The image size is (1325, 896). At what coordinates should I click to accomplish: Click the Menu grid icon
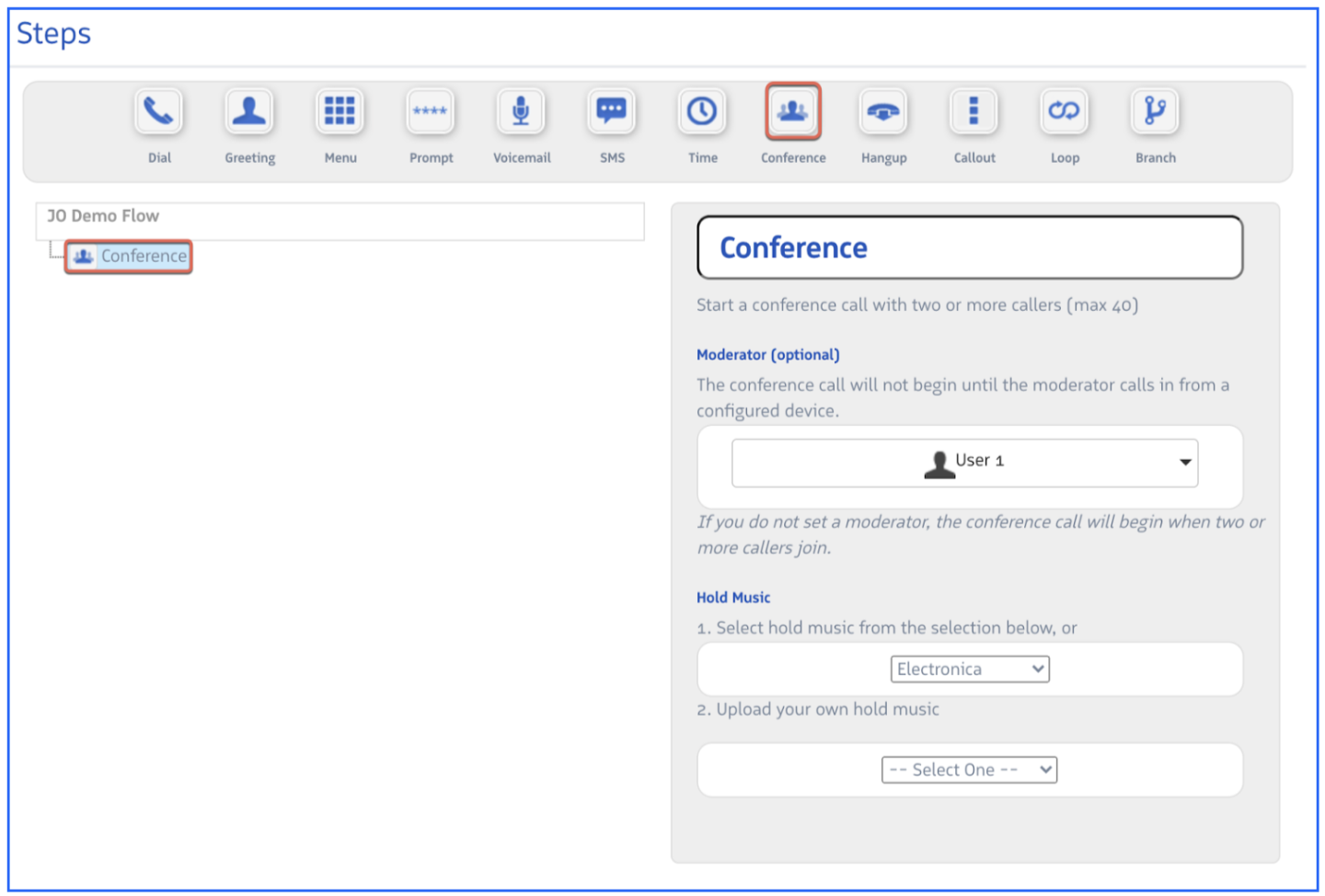click(340, 112)
